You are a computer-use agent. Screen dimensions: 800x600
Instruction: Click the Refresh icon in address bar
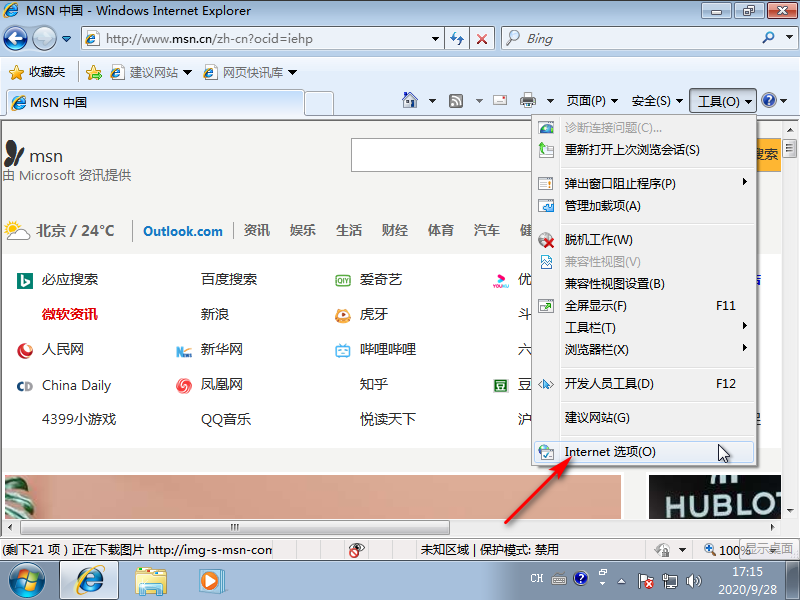[x=458, y=38]
